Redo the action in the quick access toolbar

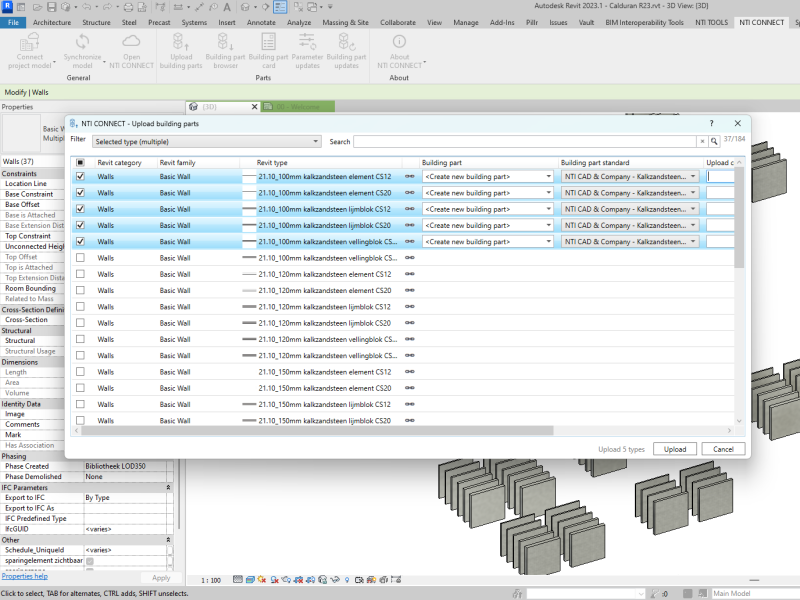(x=107, y=7)
